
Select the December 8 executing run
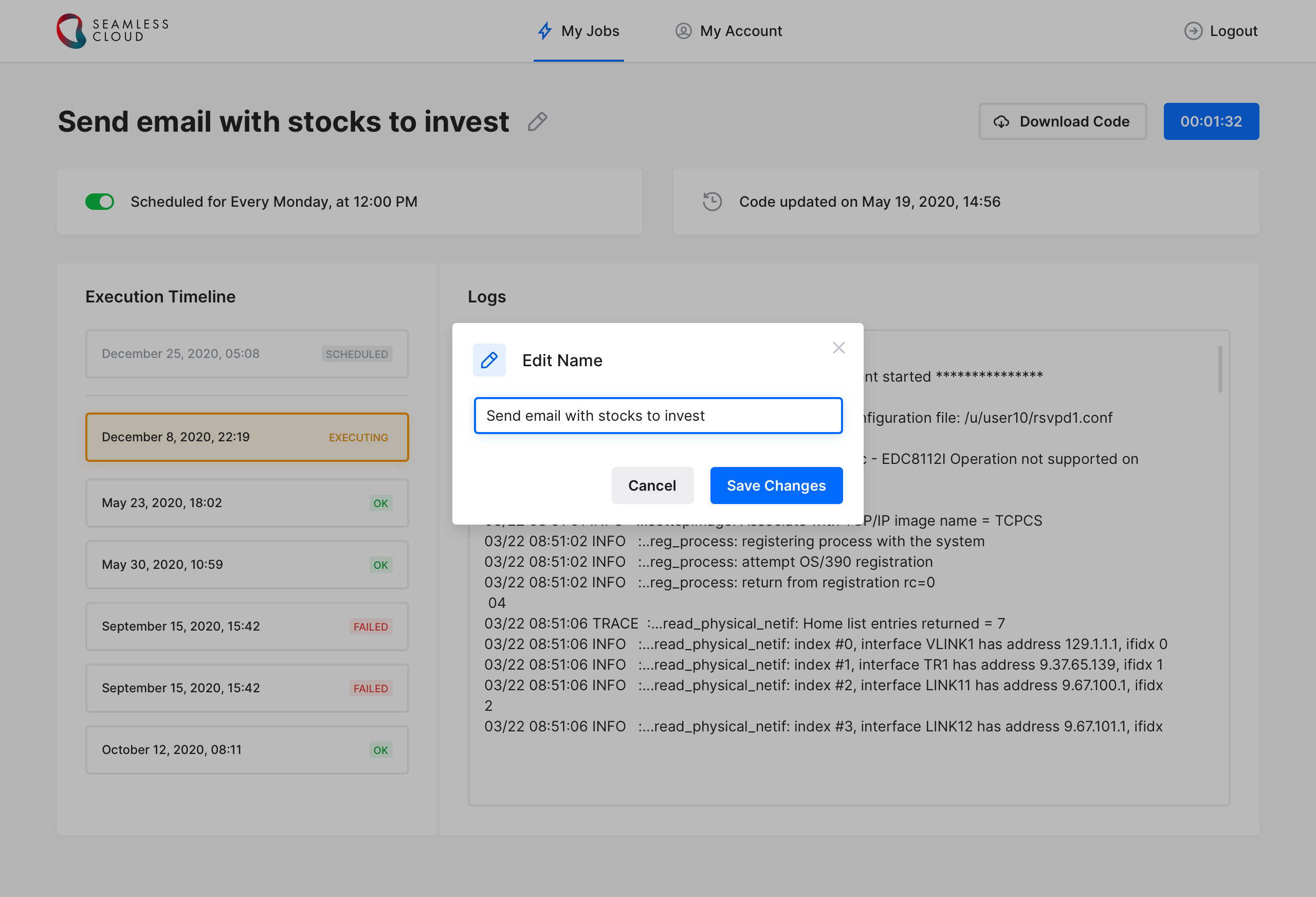247,437
